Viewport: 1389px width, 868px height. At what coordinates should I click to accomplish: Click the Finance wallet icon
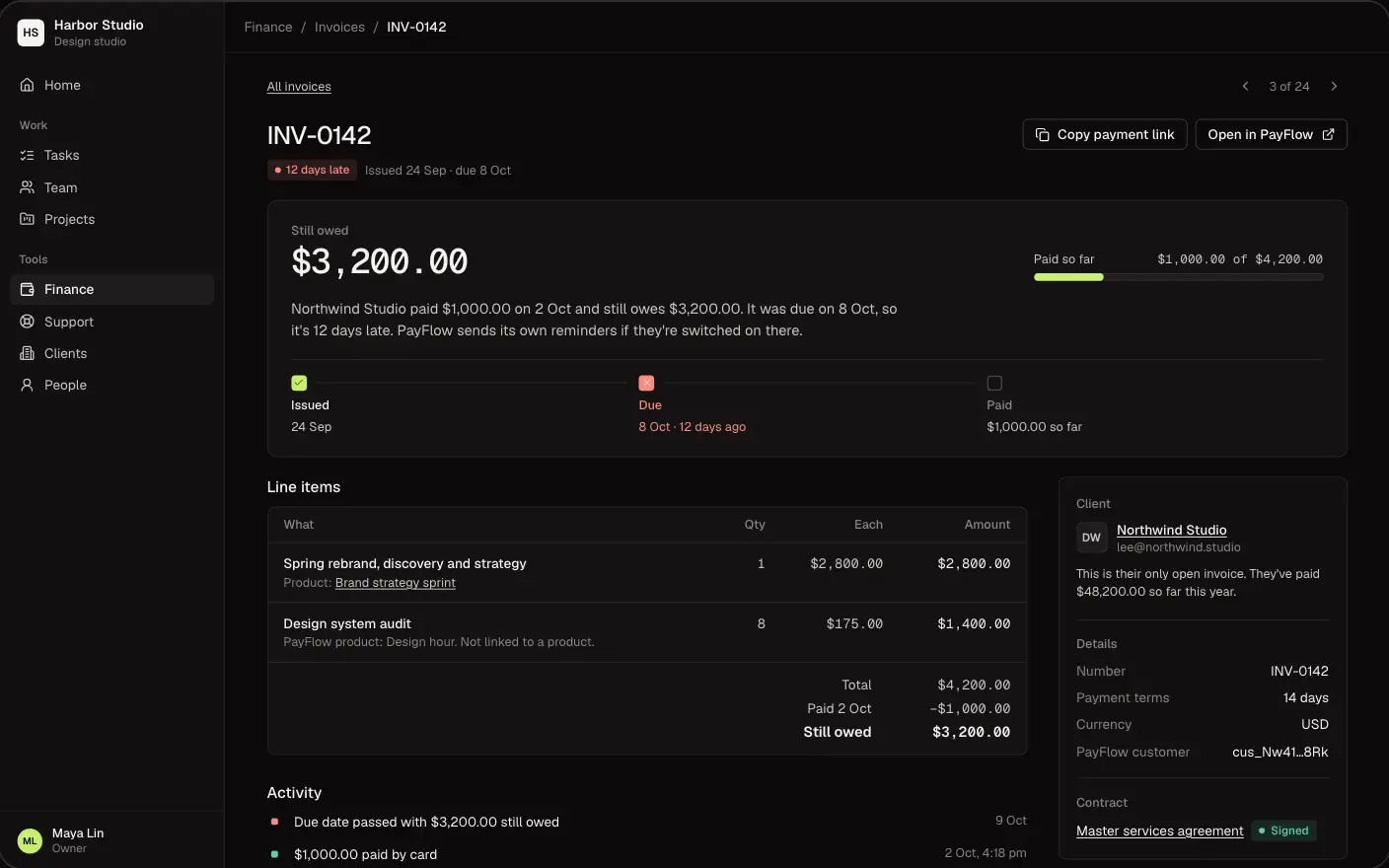pyautogui.click(x=27, y=289)
